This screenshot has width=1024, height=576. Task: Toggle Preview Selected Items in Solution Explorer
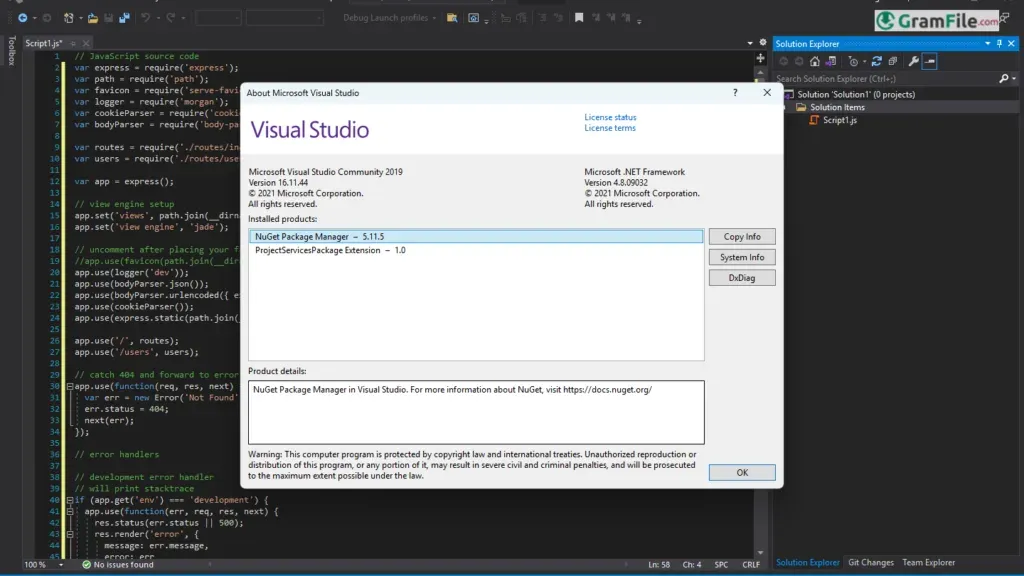click(930, 61)
